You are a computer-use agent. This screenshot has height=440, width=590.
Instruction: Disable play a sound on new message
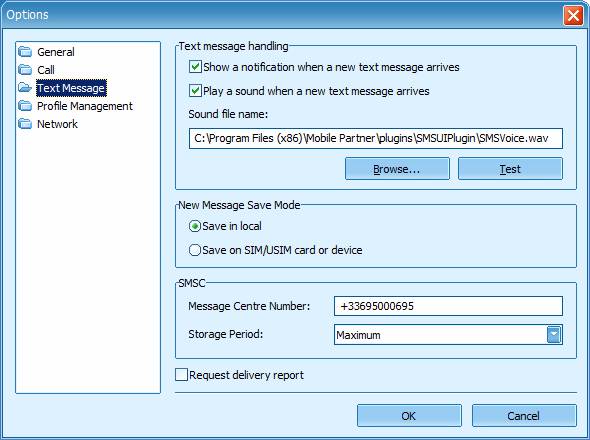pyautogui.click(x=195, y=91)
